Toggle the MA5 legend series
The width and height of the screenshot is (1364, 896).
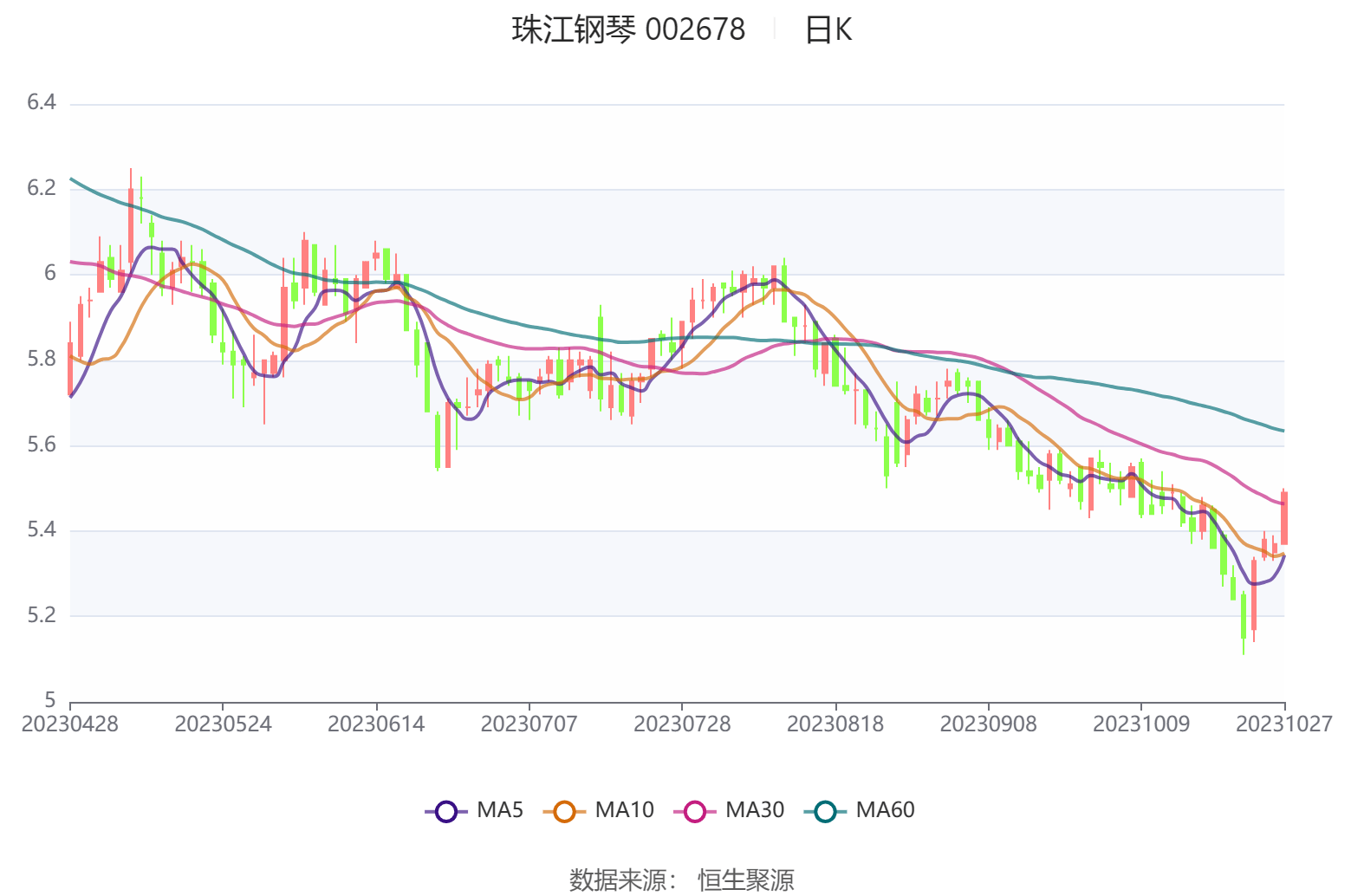(x=474, y=811)
